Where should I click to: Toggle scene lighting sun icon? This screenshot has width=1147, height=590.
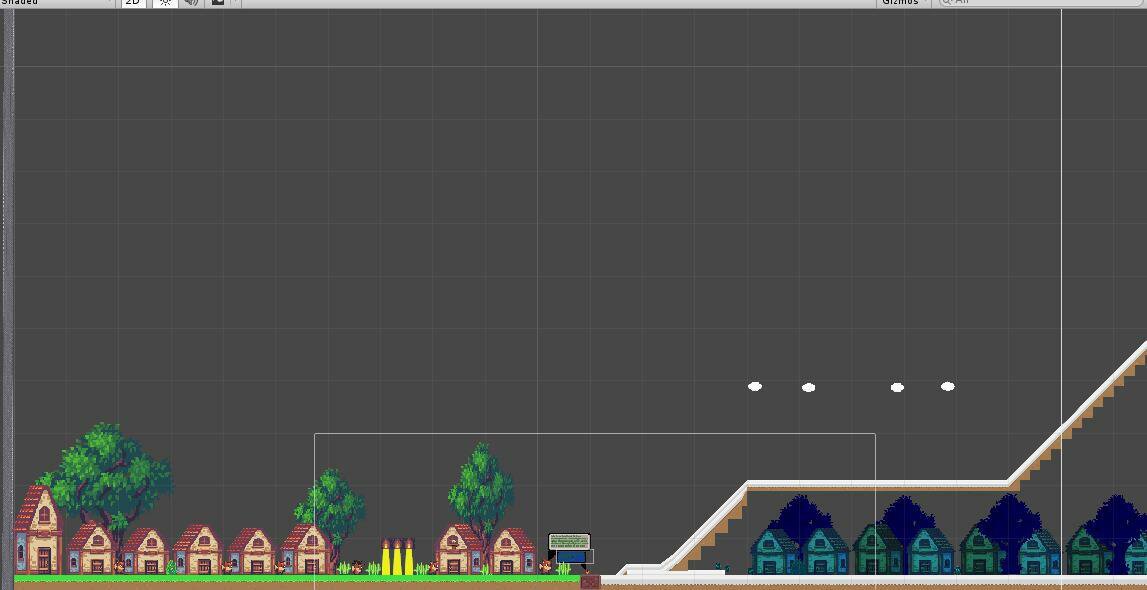165,2
